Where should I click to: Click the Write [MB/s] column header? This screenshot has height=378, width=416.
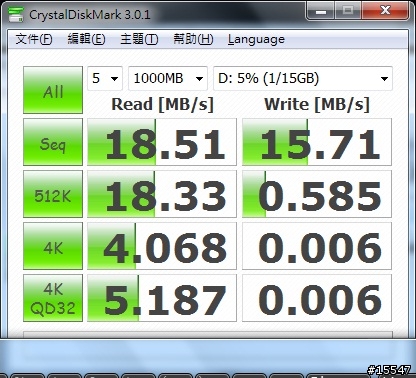pos(317,105)
